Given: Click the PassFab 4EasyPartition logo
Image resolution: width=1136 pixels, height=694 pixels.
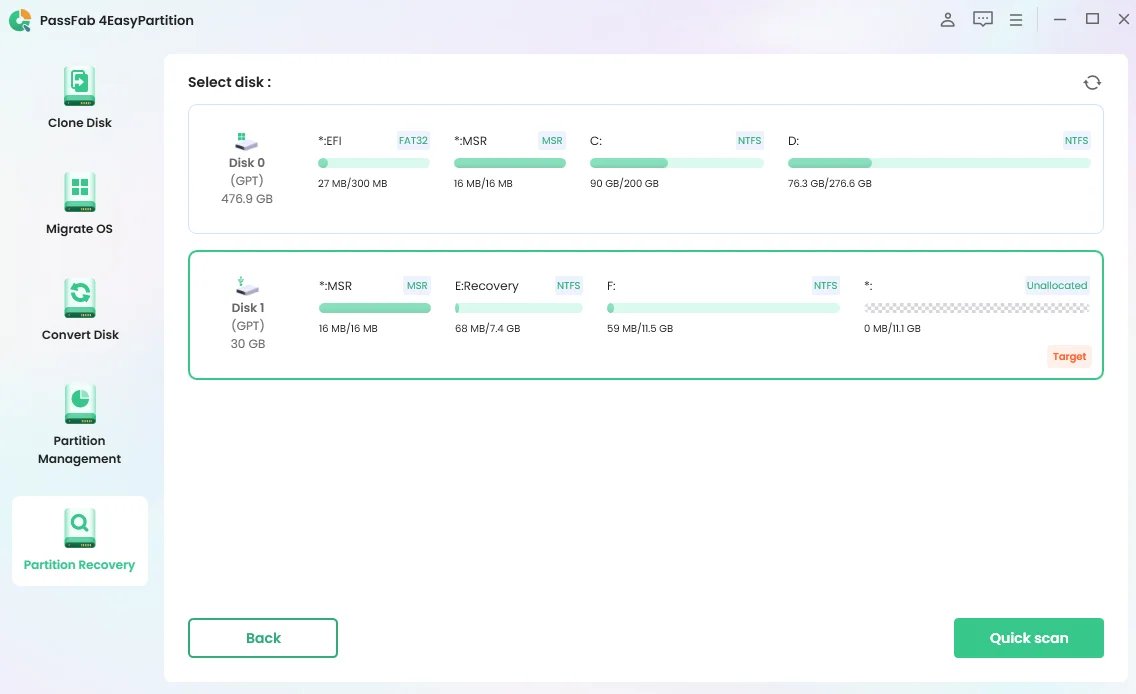Looking at the screenshot, I should click(20, 20).
